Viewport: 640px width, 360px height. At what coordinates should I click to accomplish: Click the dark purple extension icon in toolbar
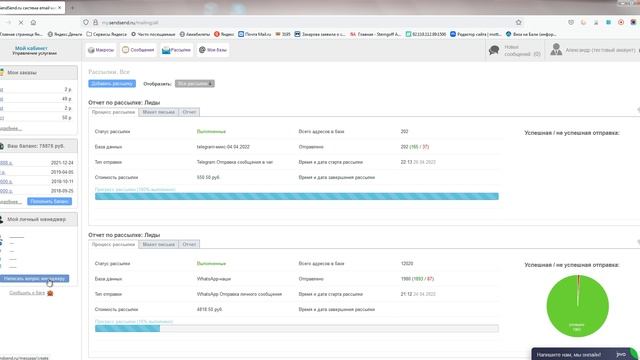tap(633, 22)
